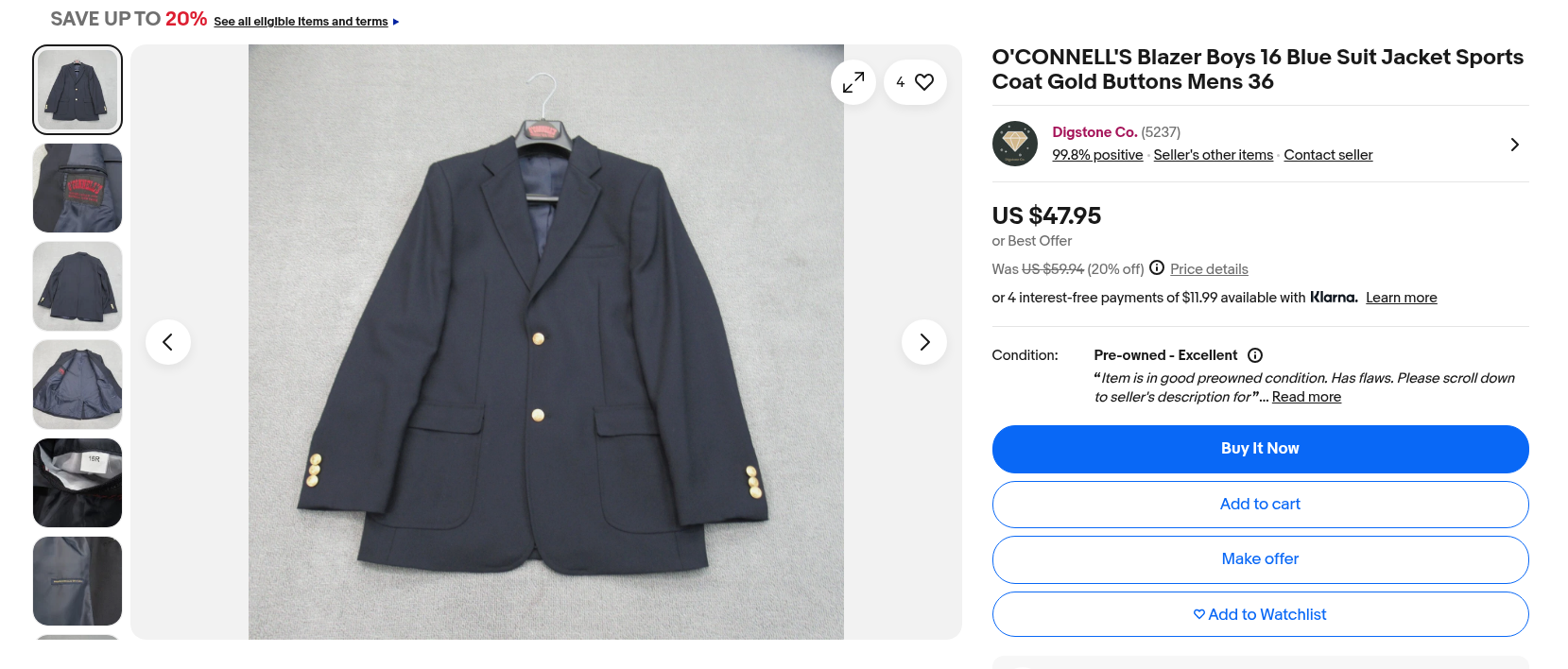This screenshot has width=1568, height=669.
Task: View size tag 16R thumbnail
Action: pyautogui.click(x=78, y=483)
